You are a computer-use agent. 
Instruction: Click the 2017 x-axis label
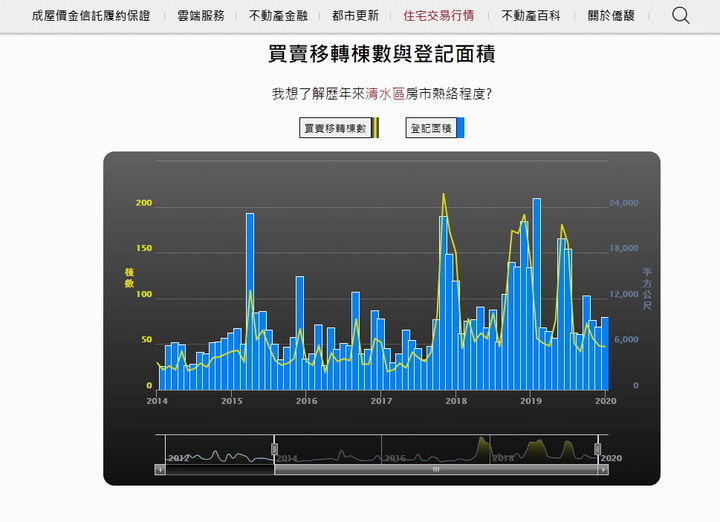pos(381,401)
